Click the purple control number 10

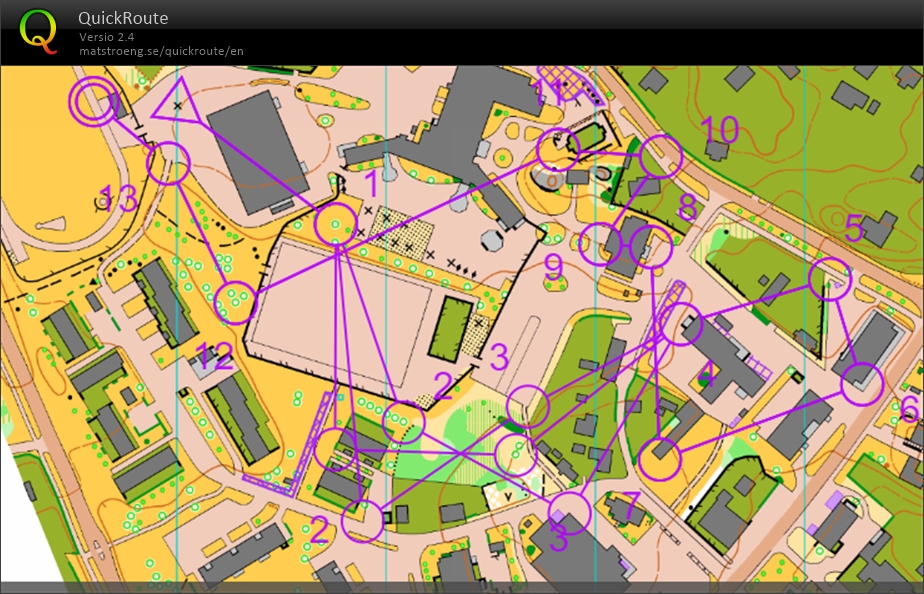pyautogui.click(x=719, y=129)
